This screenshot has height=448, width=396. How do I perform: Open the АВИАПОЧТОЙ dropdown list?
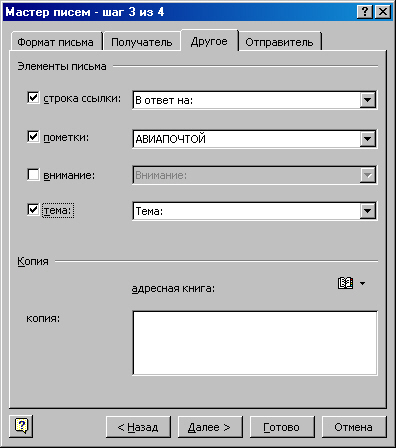tap(368, 139)
